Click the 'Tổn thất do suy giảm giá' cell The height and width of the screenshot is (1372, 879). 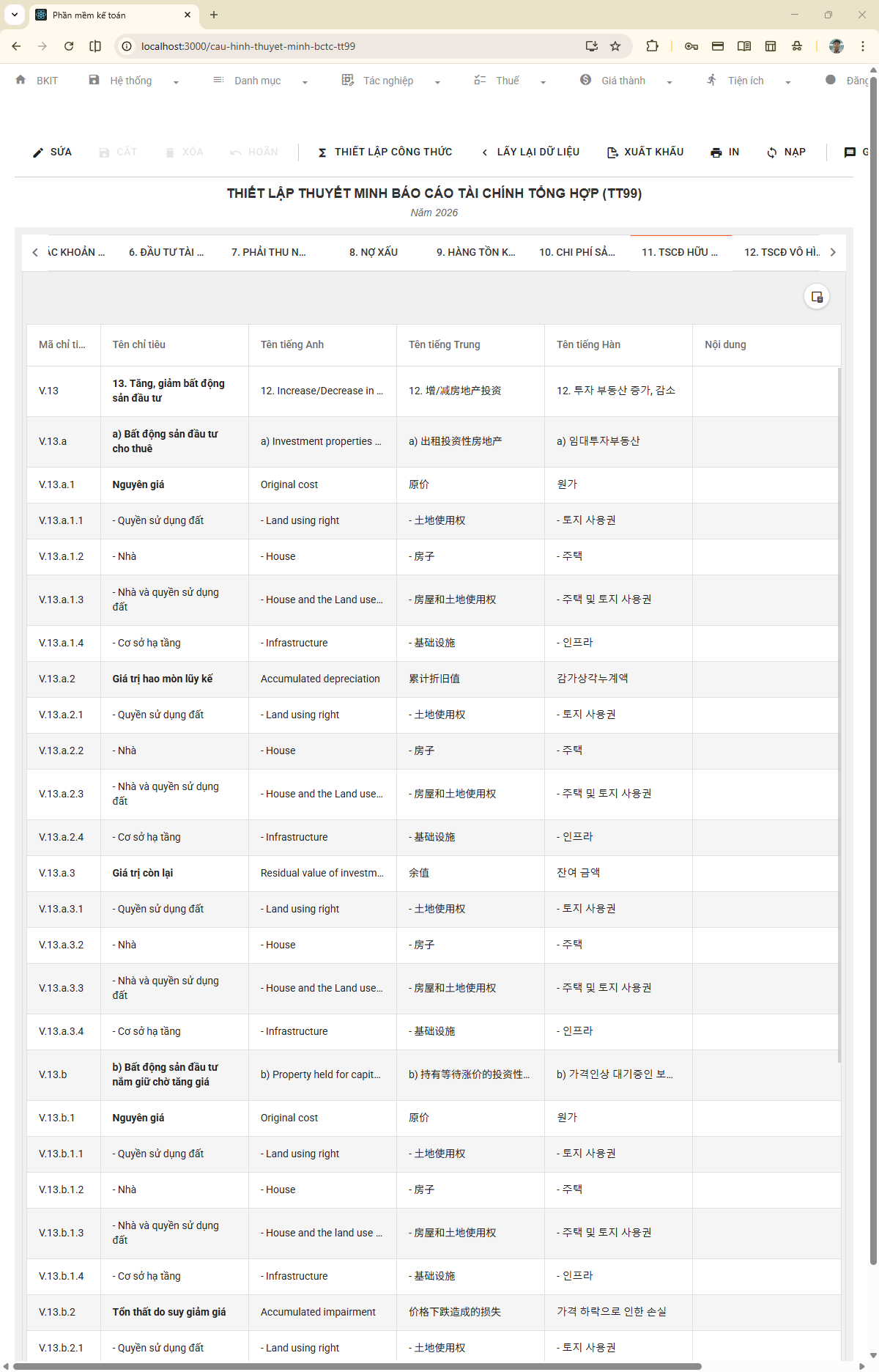[174, 1313]
